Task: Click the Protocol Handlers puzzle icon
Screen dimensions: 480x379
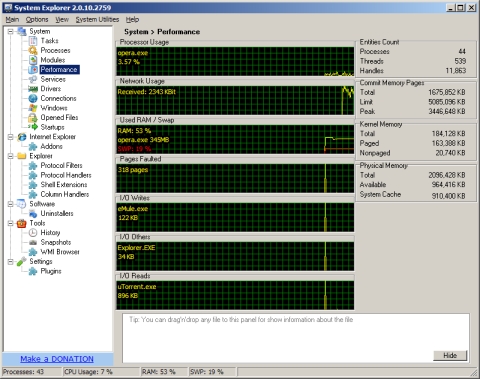Action: point(33,175)
